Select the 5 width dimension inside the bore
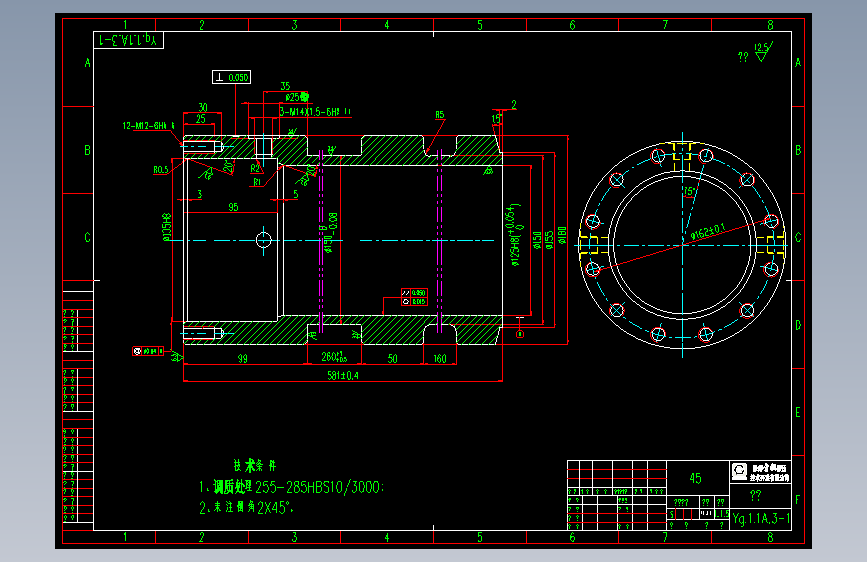 click(296, 194)
